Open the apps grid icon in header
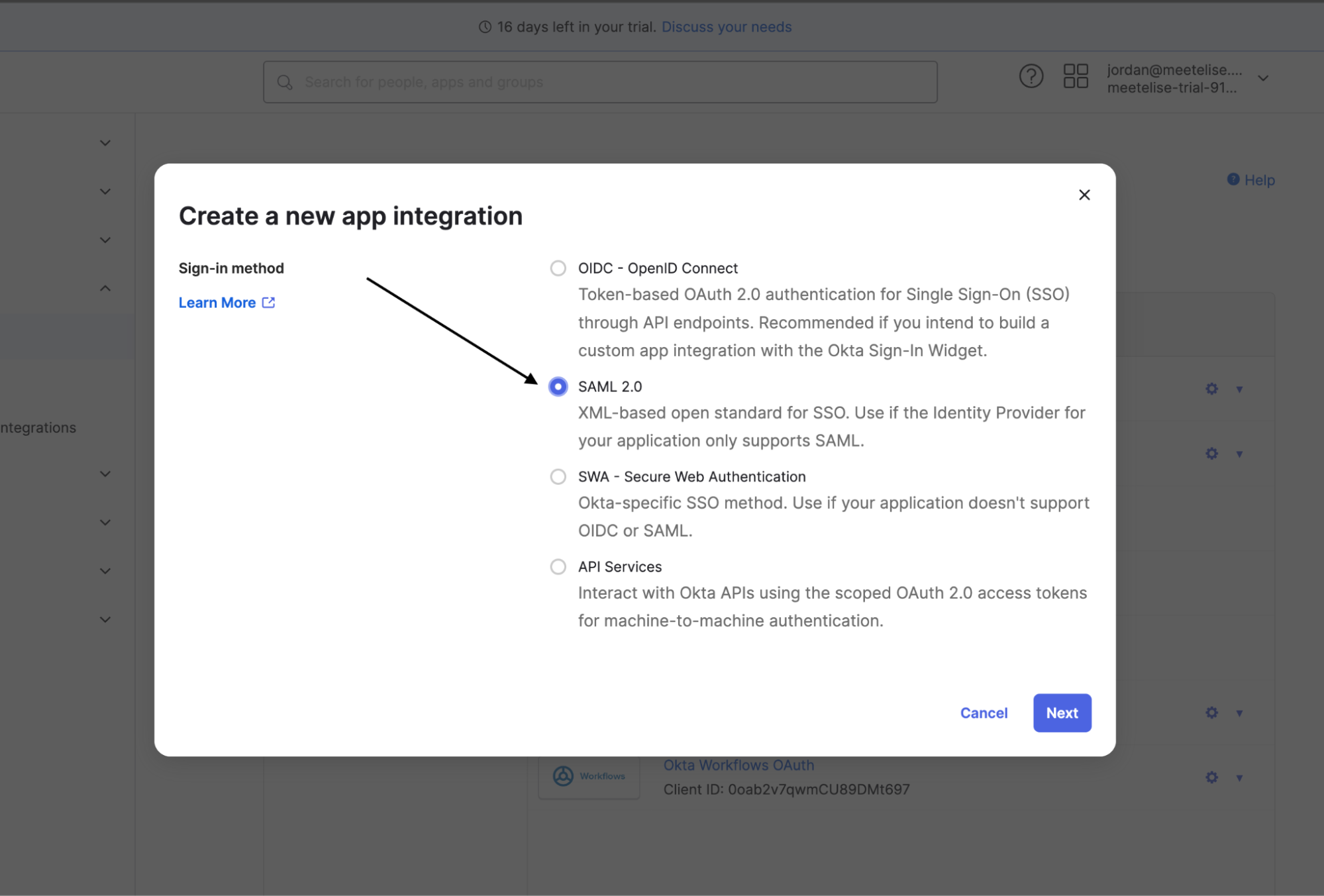 tap(1076, 77)
